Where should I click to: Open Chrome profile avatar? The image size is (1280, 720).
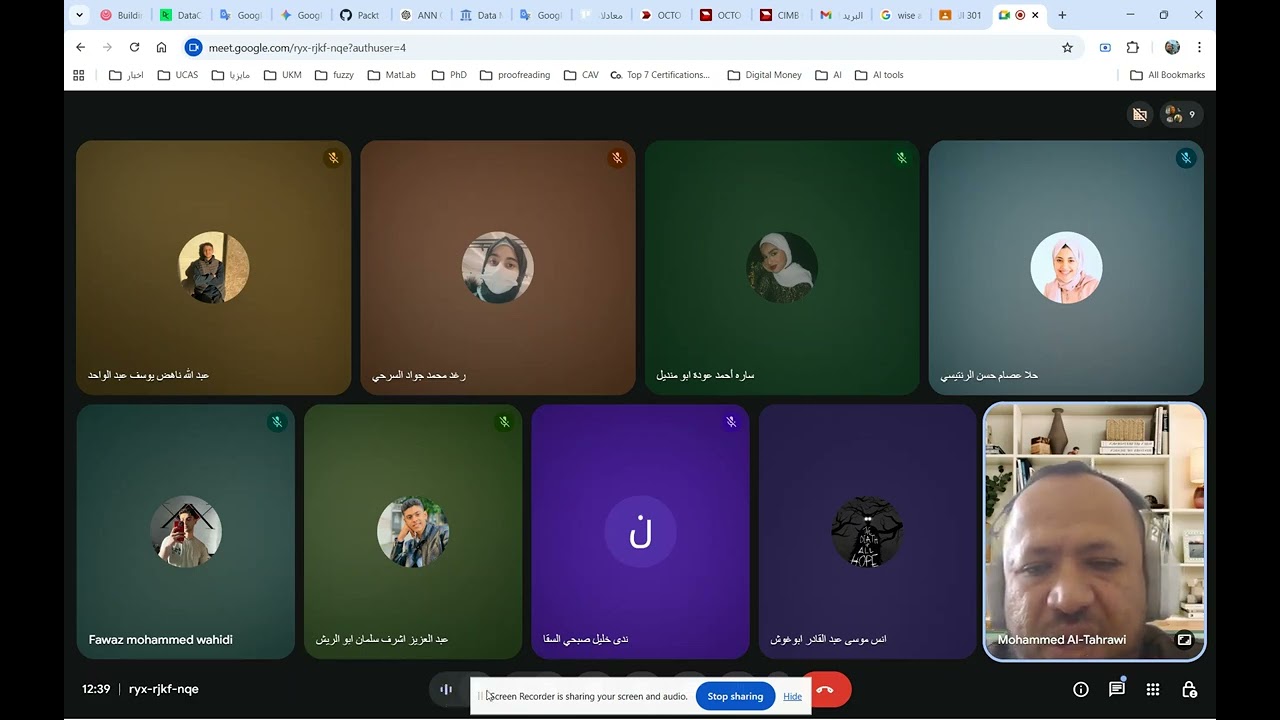click(x=1172, y=47)
